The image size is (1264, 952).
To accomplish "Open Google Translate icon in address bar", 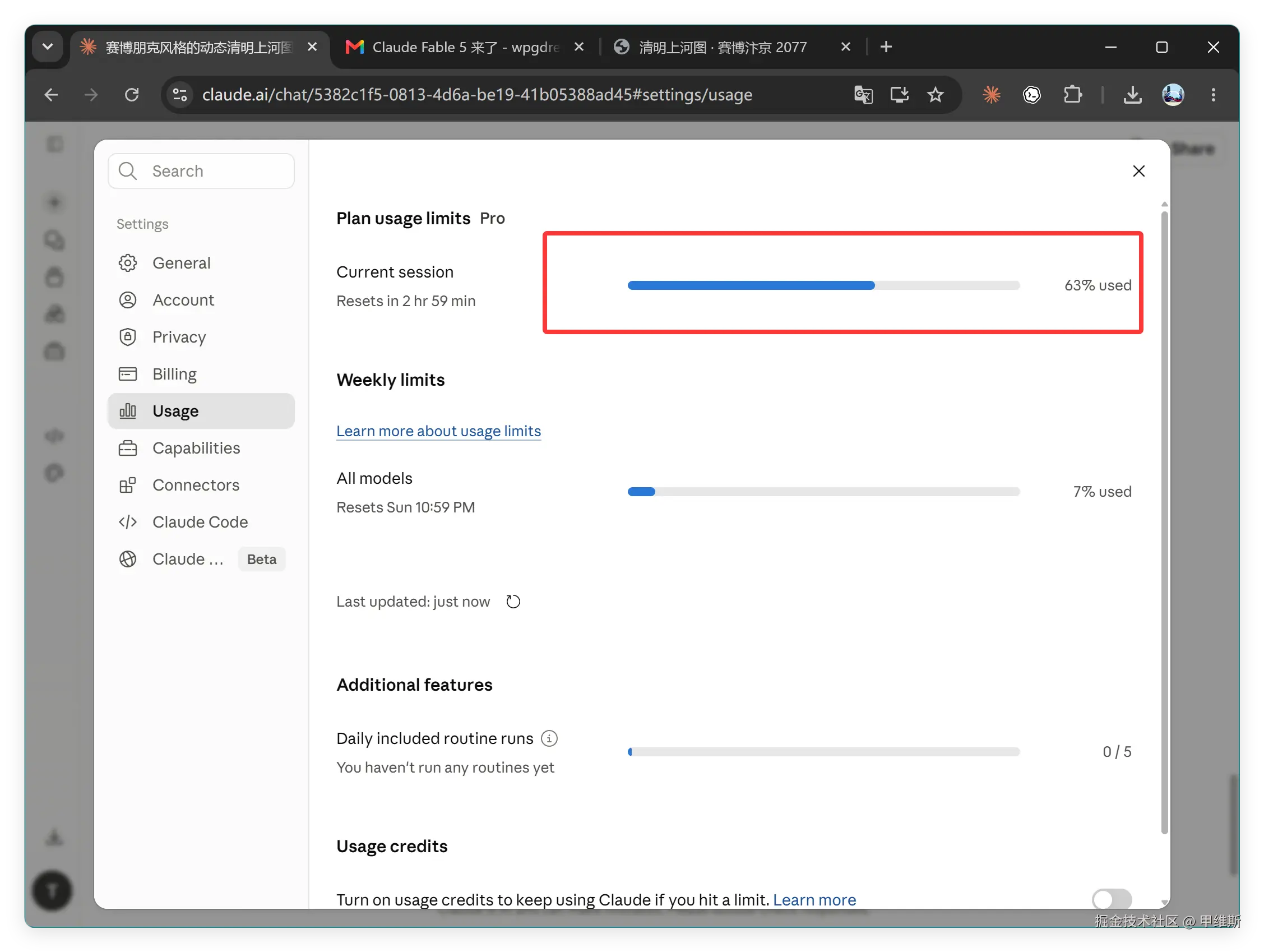I will [863, 95].
